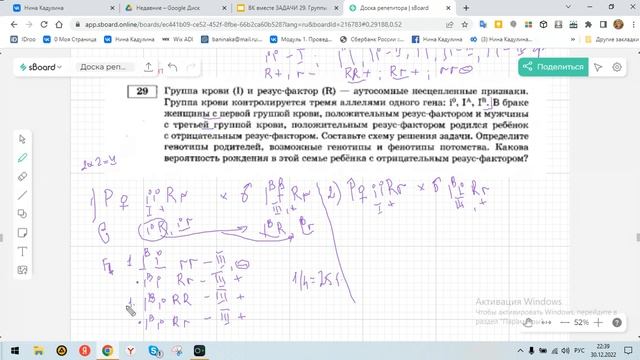Select the sticky note tool

tap(22, 233)
